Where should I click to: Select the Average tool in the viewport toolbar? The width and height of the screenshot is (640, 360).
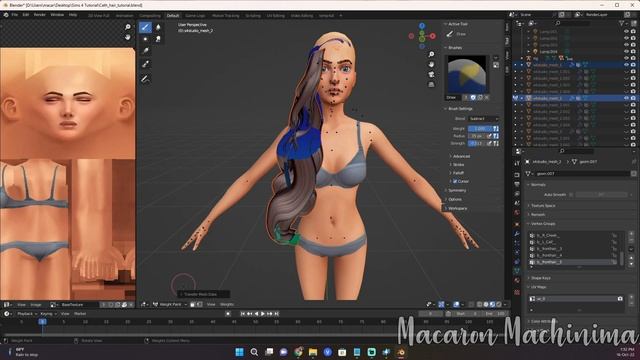145,39
